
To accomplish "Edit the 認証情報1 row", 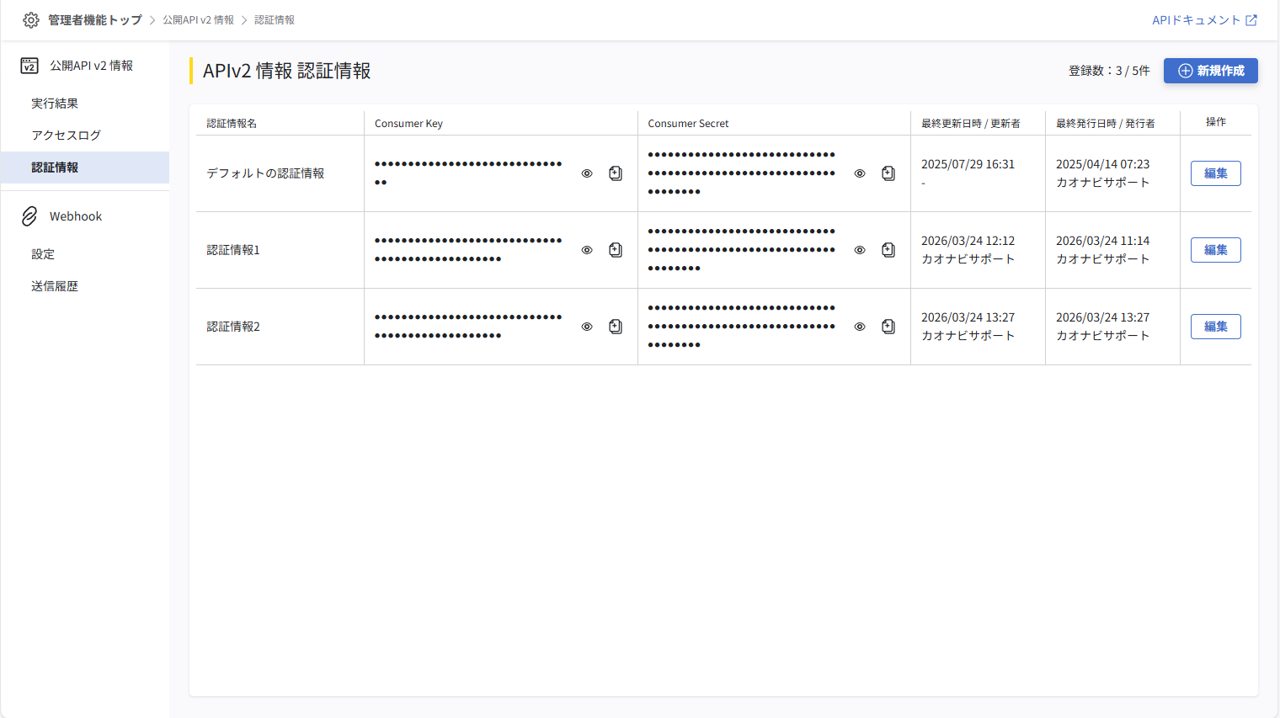I will [x=1215, y=250].
